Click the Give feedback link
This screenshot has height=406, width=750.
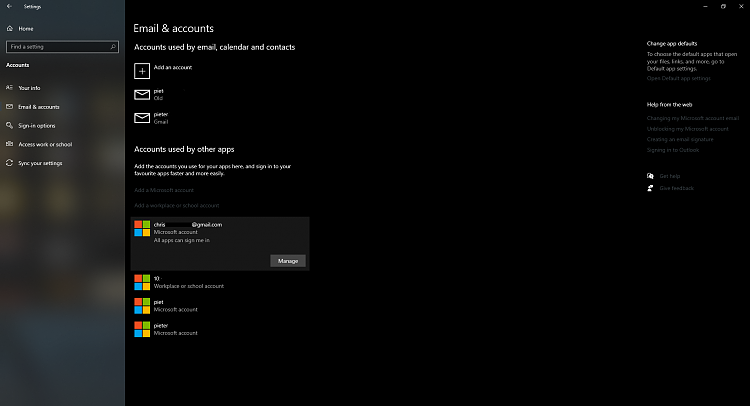click(676, 188)
